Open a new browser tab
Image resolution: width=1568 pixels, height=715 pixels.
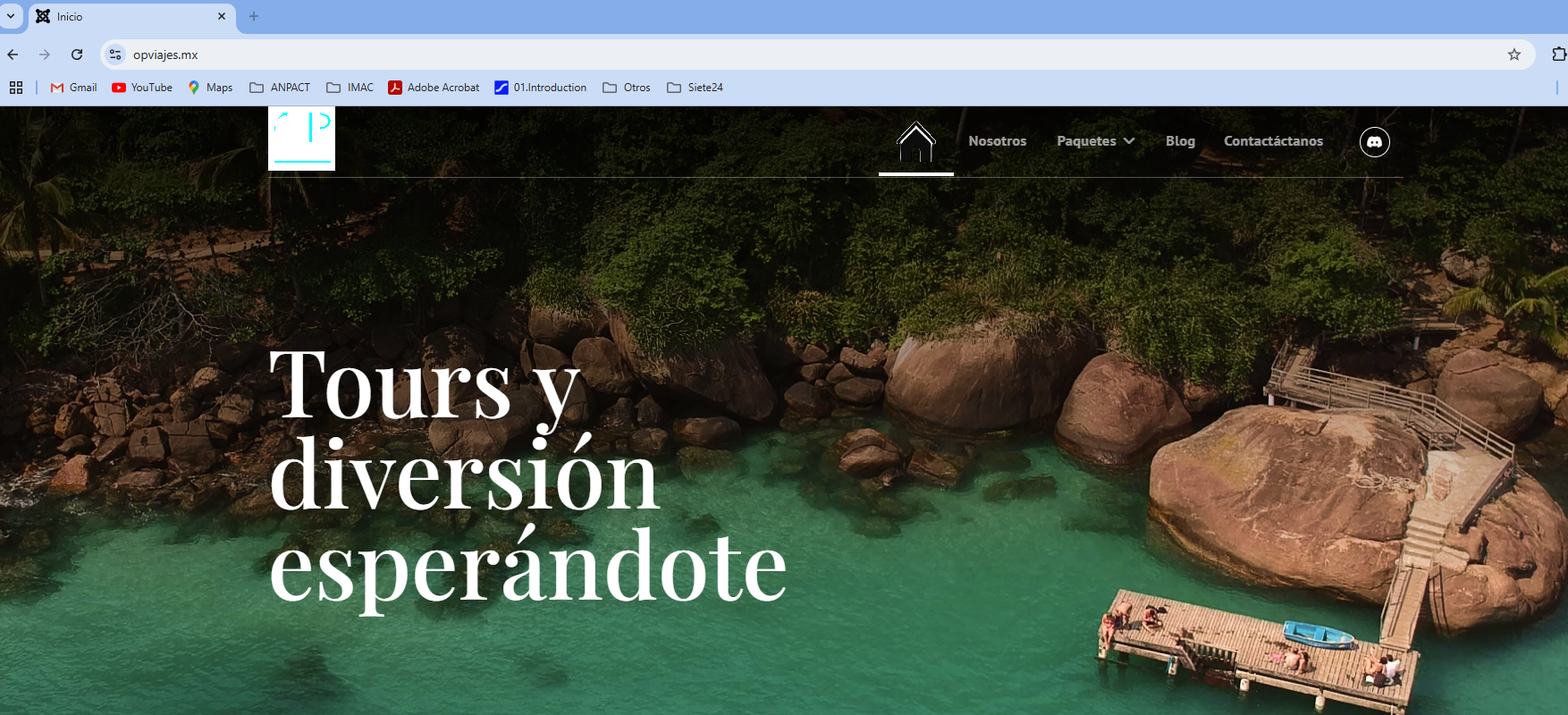pyautogui.click(x=254, y=16)
